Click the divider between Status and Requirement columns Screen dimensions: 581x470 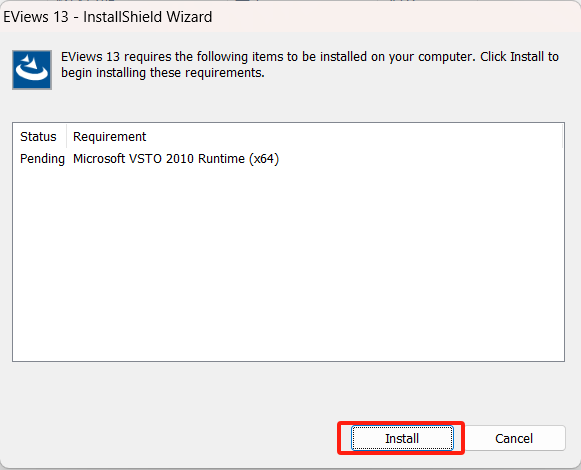tap(67, 136)
